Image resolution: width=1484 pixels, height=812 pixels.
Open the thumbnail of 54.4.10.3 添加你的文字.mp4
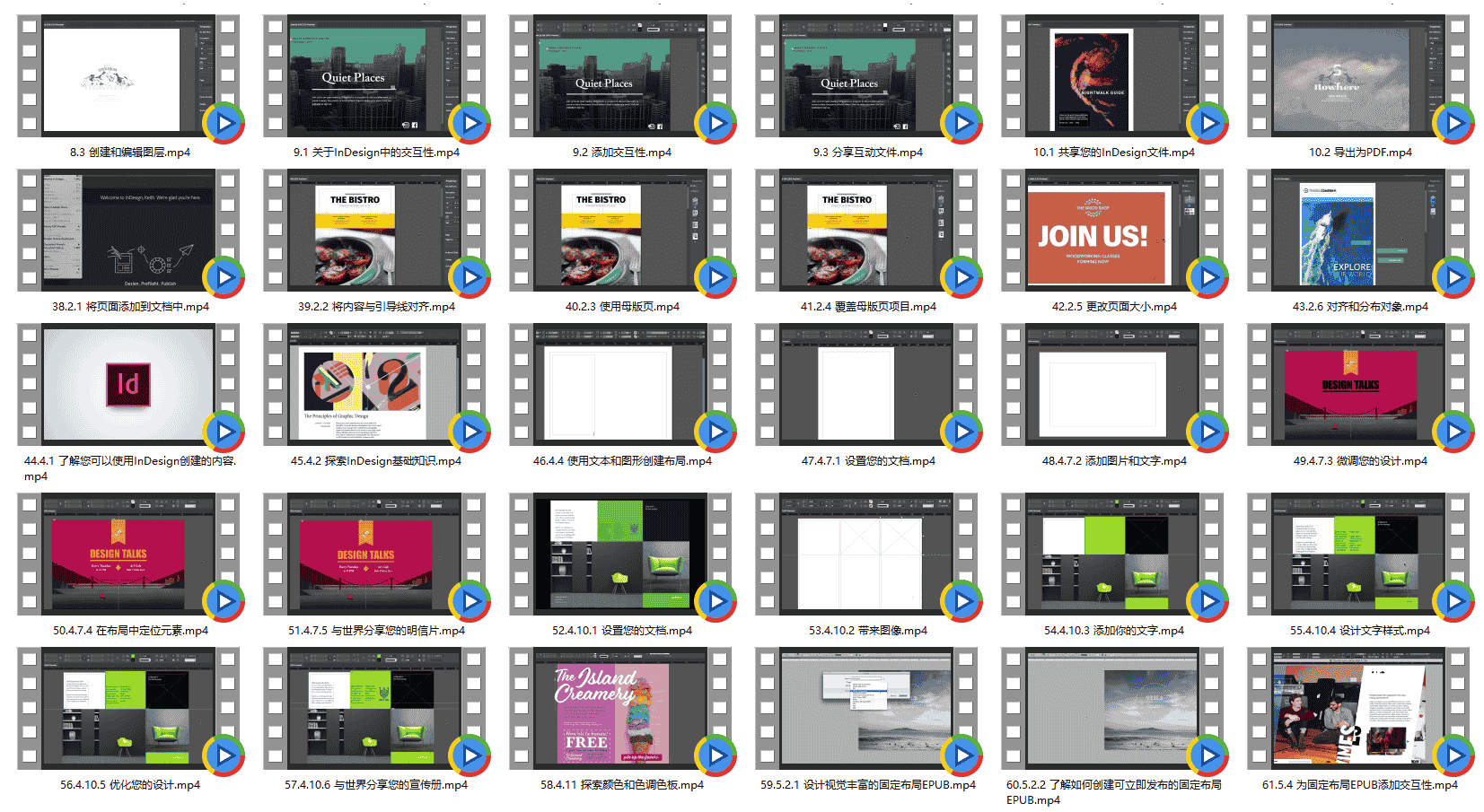coord(1112,554)
